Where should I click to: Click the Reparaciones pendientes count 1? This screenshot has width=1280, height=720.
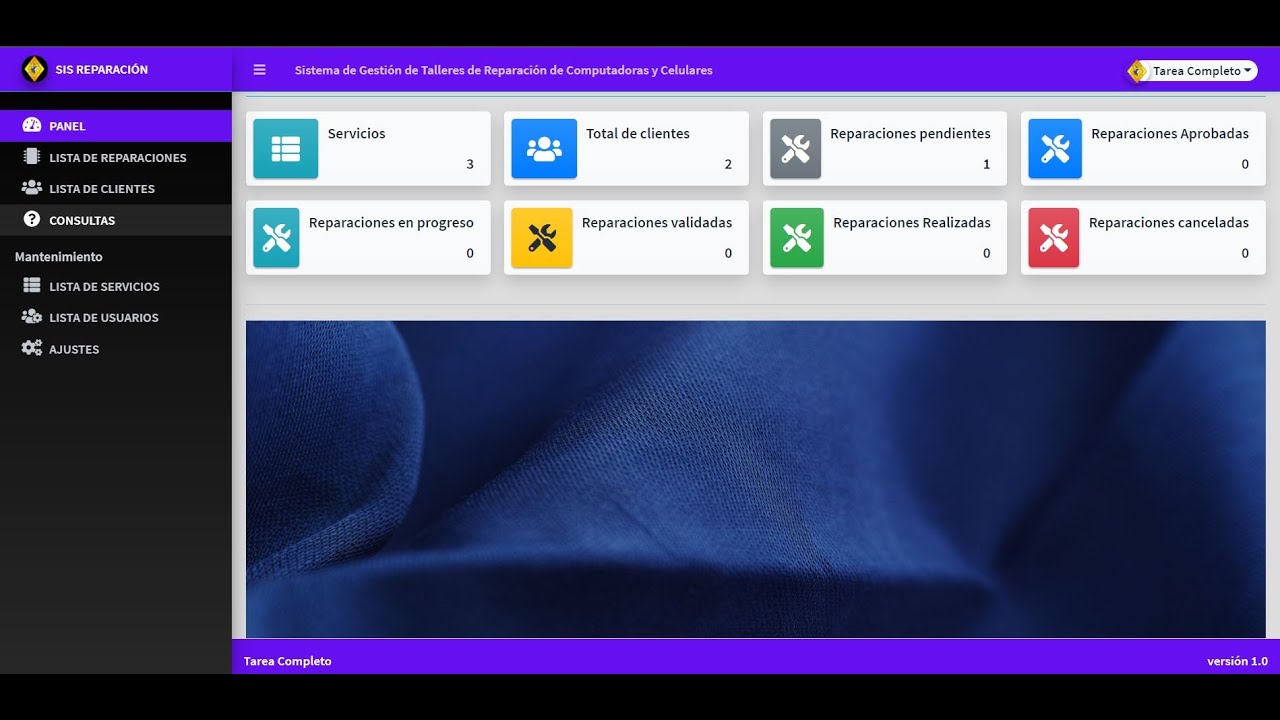tap(986, 164)
